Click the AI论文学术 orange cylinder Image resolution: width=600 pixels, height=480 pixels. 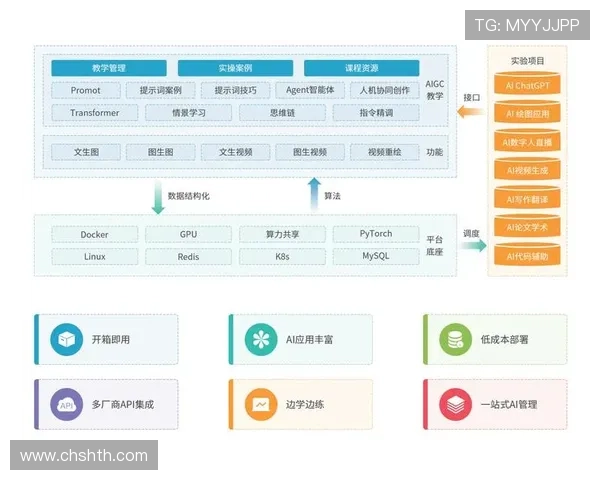coord(527,226)
